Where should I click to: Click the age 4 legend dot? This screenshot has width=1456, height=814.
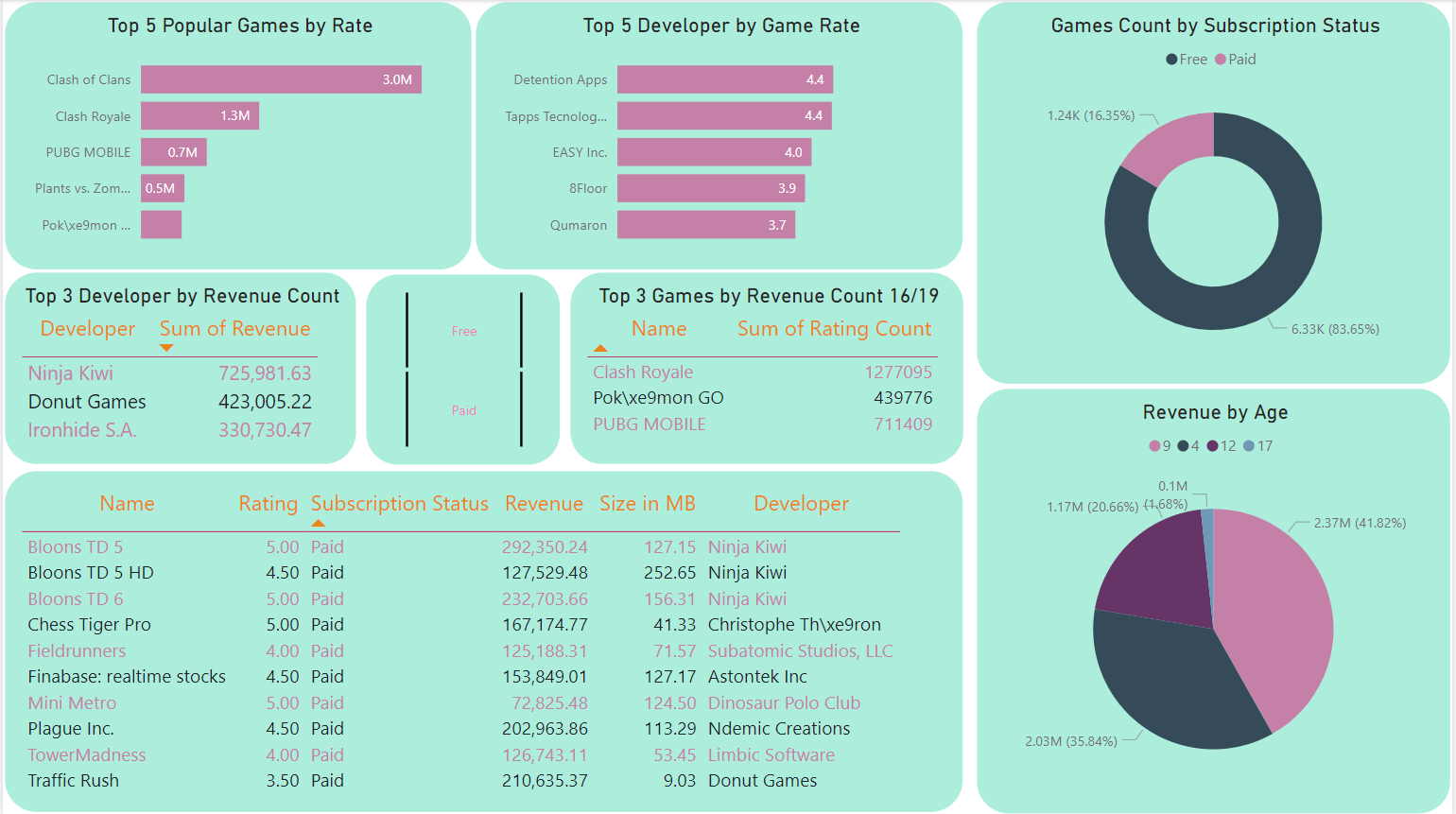(x=1183, y=446)
